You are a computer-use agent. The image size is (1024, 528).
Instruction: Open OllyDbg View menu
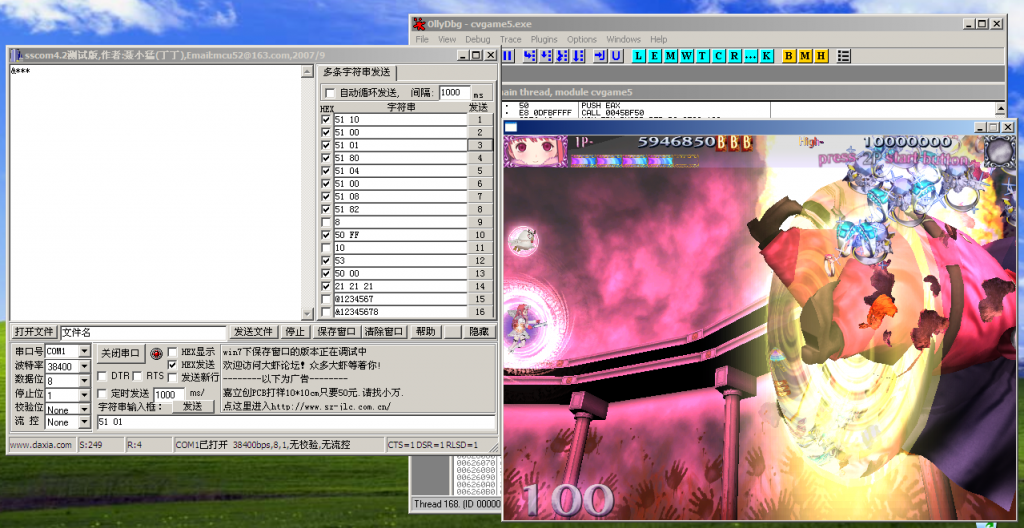click(x=447, y=39)
